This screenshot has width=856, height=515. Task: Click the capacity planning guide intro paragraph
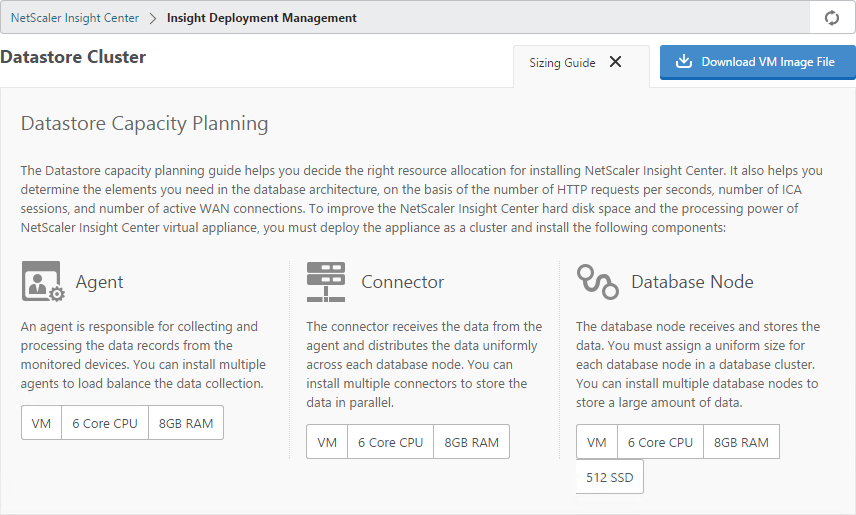[x=421, y=199]
